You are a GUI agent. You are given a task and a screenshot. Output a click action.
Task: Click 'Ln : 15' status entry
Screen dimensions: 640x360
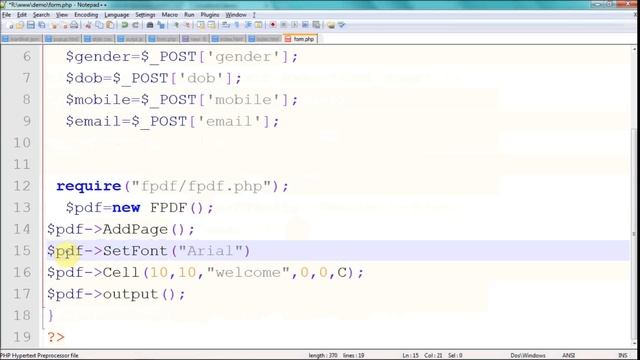411,356
